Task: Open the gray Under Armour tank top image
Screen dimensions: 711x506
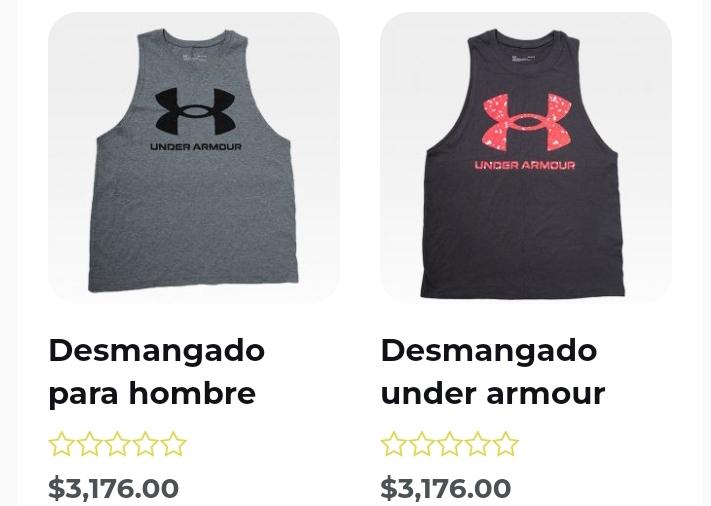Action: click(x=194, y=157)
